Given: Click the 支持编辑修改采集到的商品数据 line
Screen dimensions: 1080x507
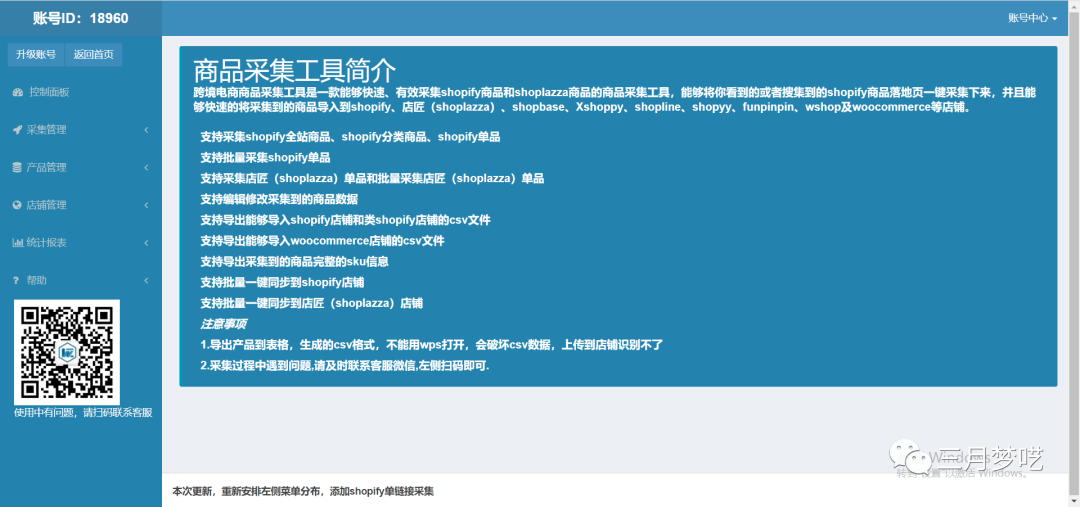Looking at the screenshot, I should pos(279,199).
